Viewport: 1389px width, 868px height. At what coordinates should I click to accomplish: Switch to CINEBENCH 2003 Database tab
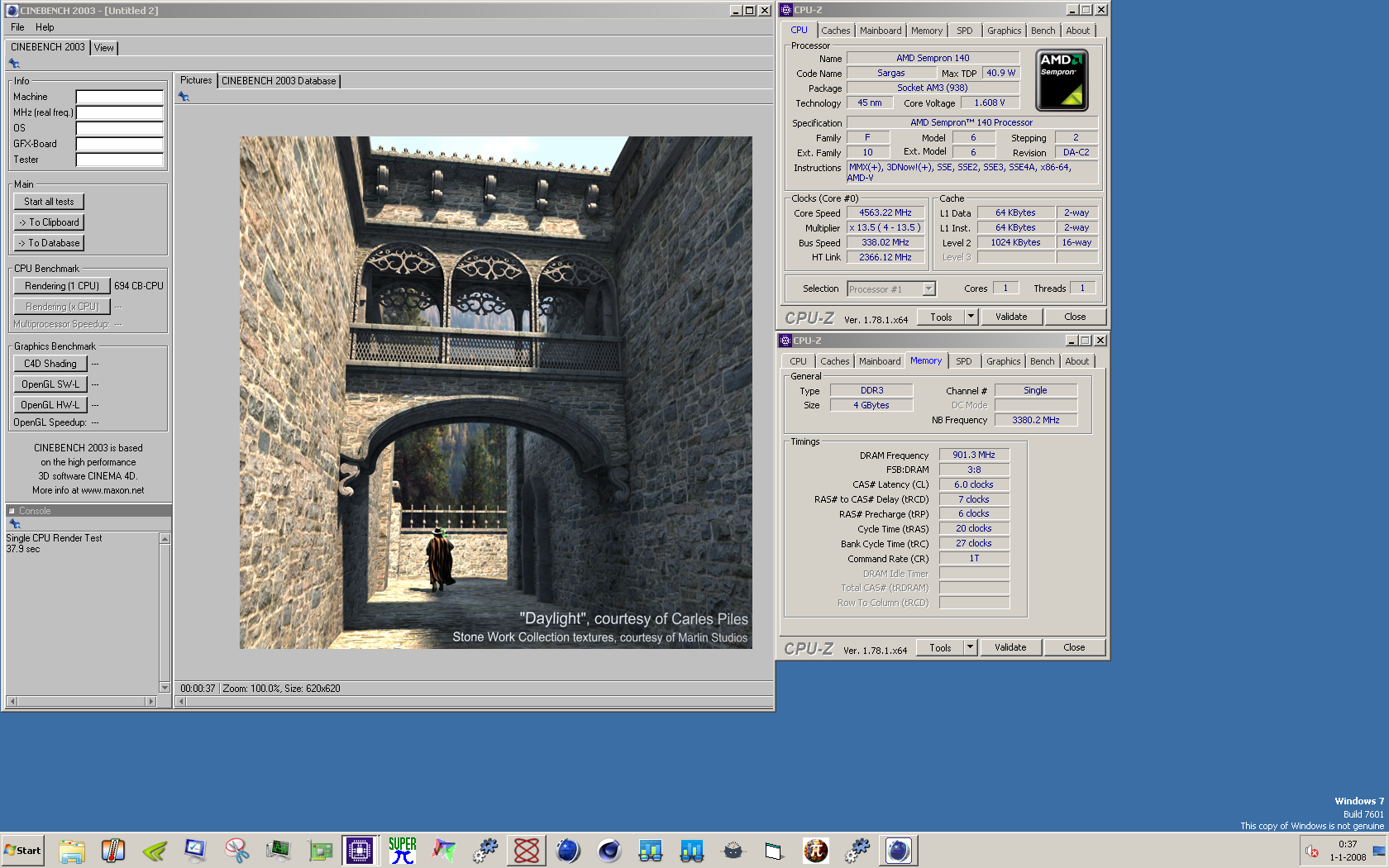pos(279,81)
